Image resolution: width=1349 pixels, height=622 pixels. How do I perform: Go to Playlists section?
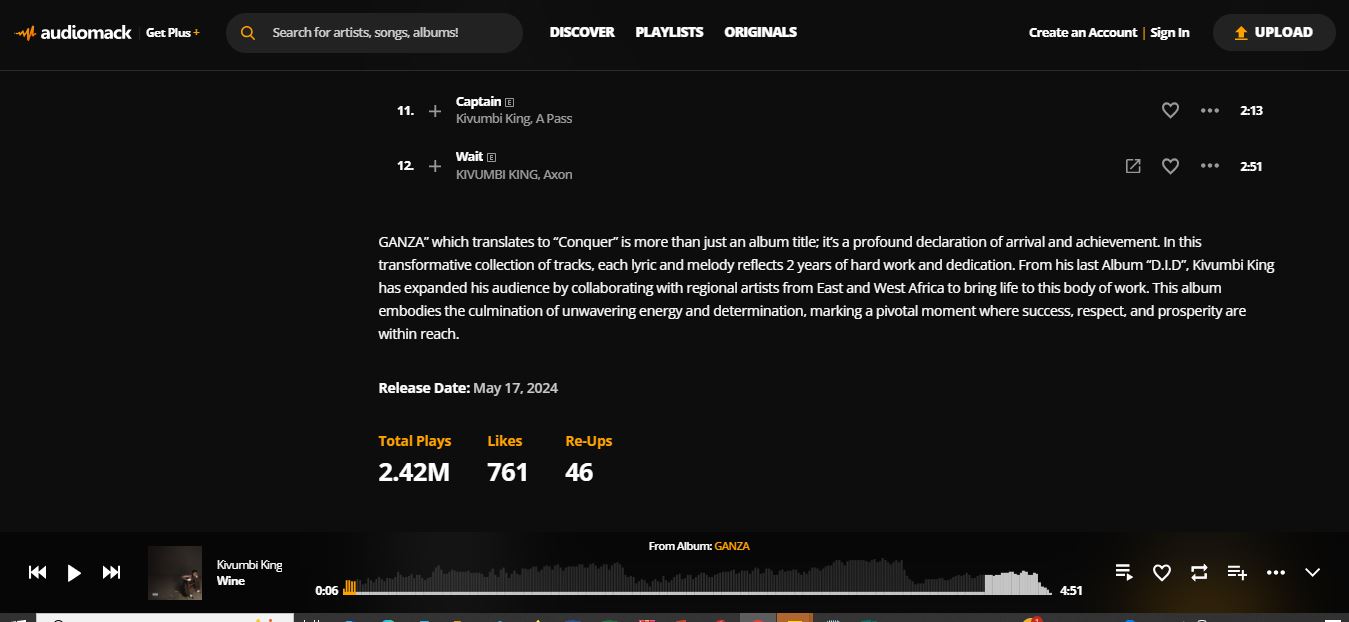pyautogui.click(x=669, y=32)
